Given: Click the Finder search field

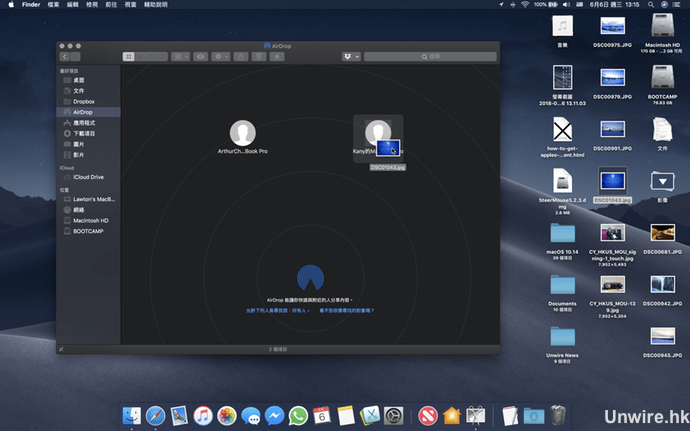Looking at the screenshot, I should (x=430, y=56).
